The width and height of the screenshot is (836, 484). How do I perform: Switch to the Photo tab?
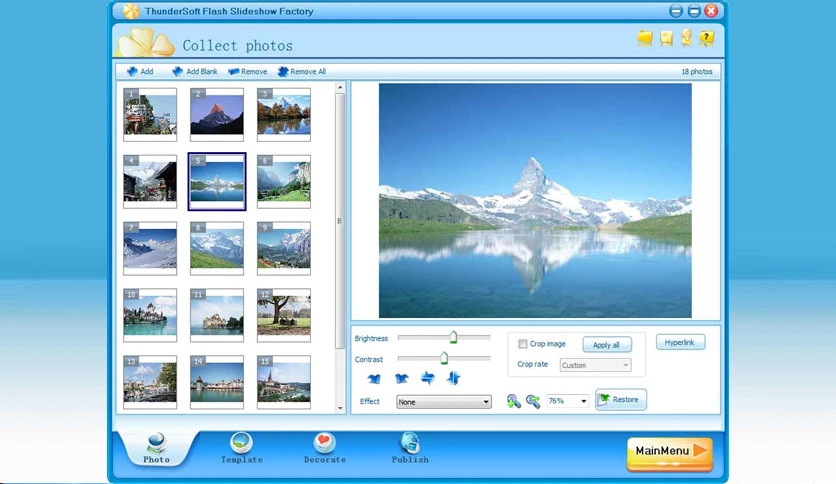156,448
